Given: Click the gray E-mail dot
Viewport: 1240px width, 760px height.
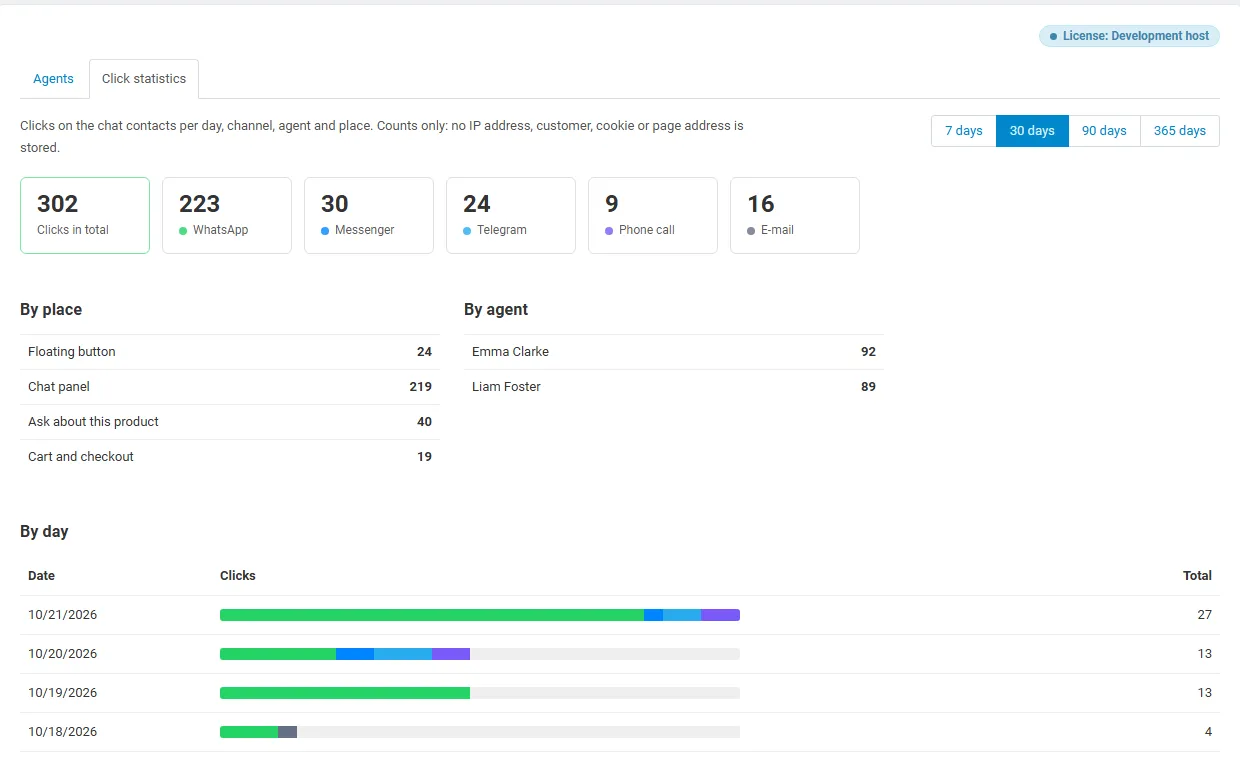Looking at the screenshot, I should coord(751,231).
